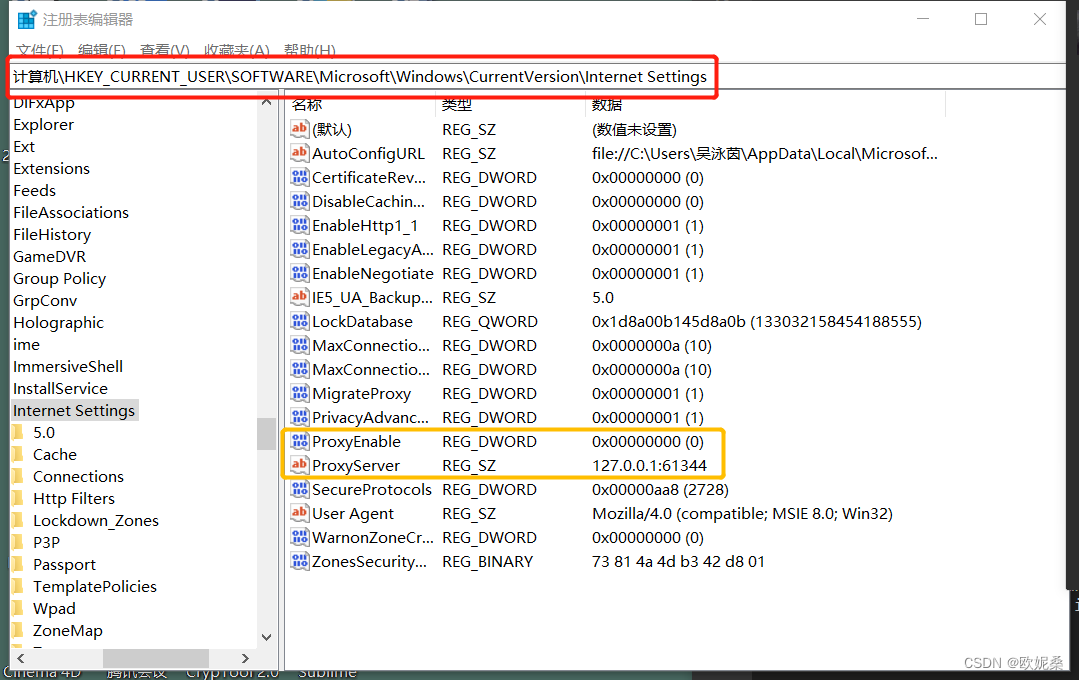Click ProxyEnable data 0x00000000 (0)
This screenshot has width=1079, height=680.
(648, 441)
